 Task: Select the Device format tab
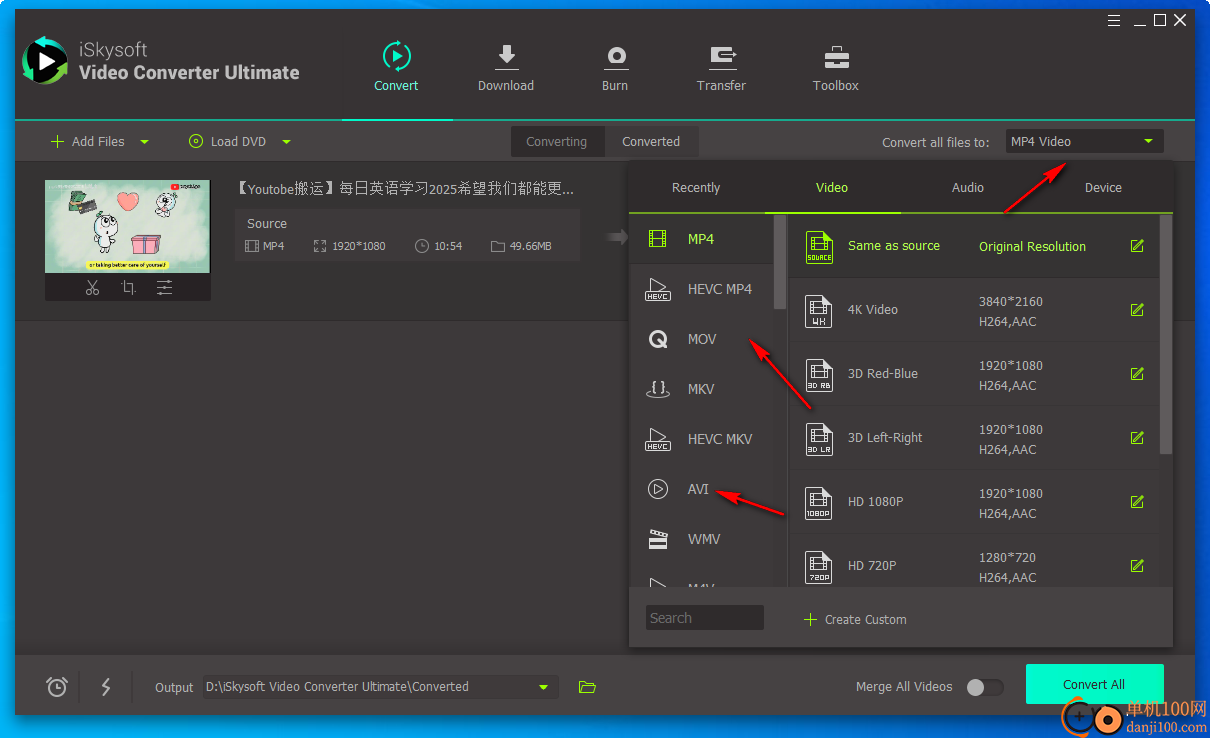(x=1103, y=188)
